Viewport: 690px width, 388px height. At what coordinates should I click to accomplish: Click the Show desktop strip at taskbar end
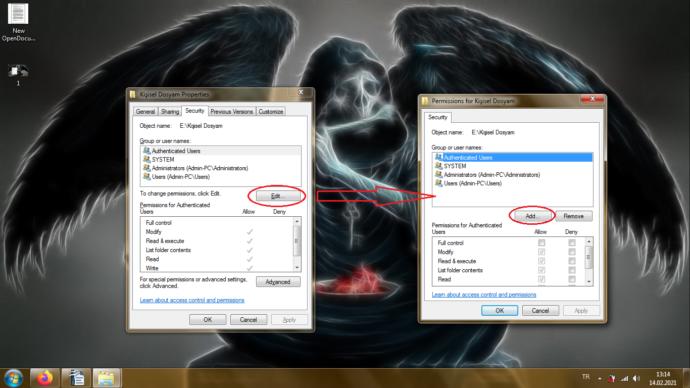tap(686, 378)
